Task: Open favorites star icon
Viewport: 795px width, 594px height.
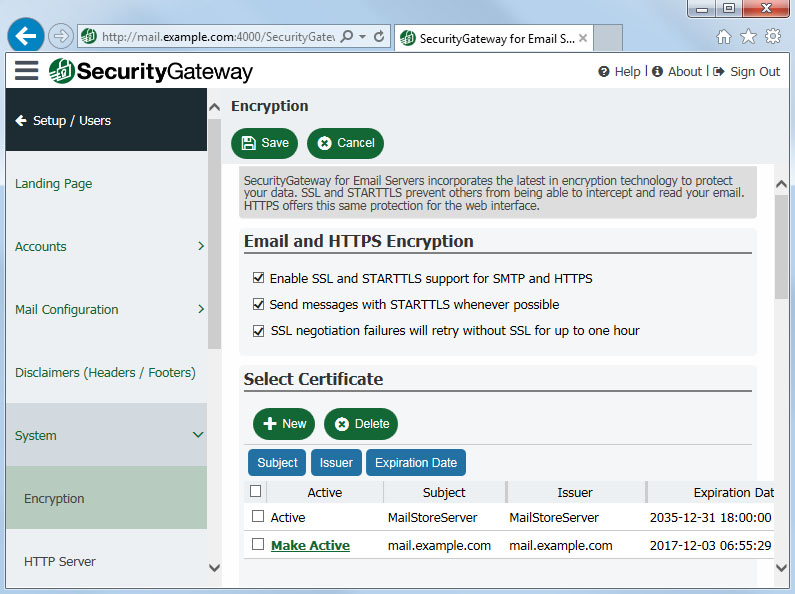Action: 748,36
